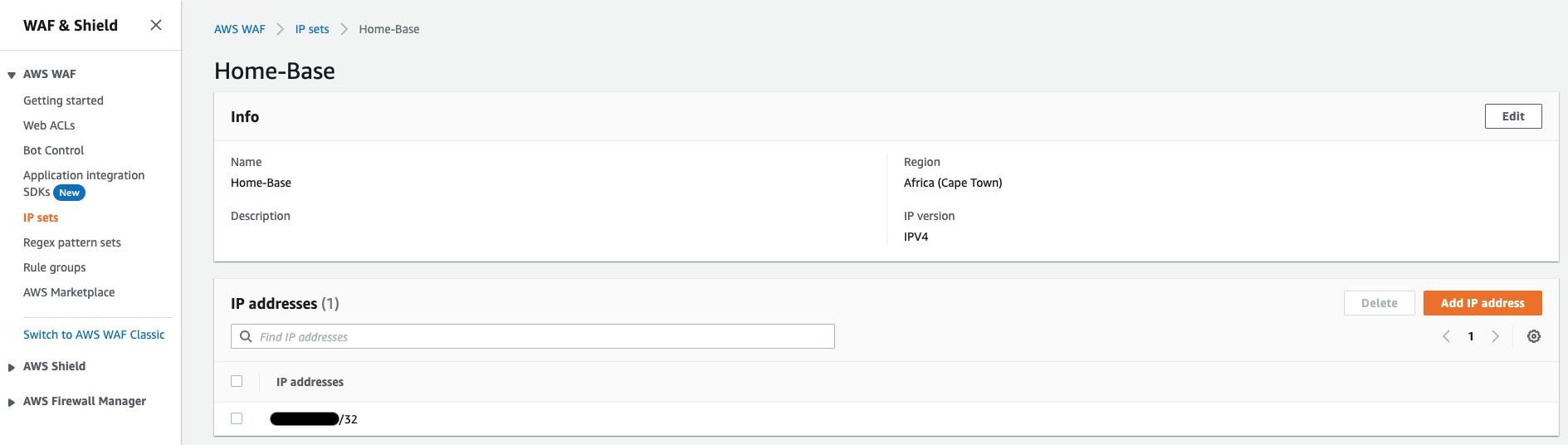Open Rule groups in sidebar
The image size is (1568, 445).
(x=54, y=267)
